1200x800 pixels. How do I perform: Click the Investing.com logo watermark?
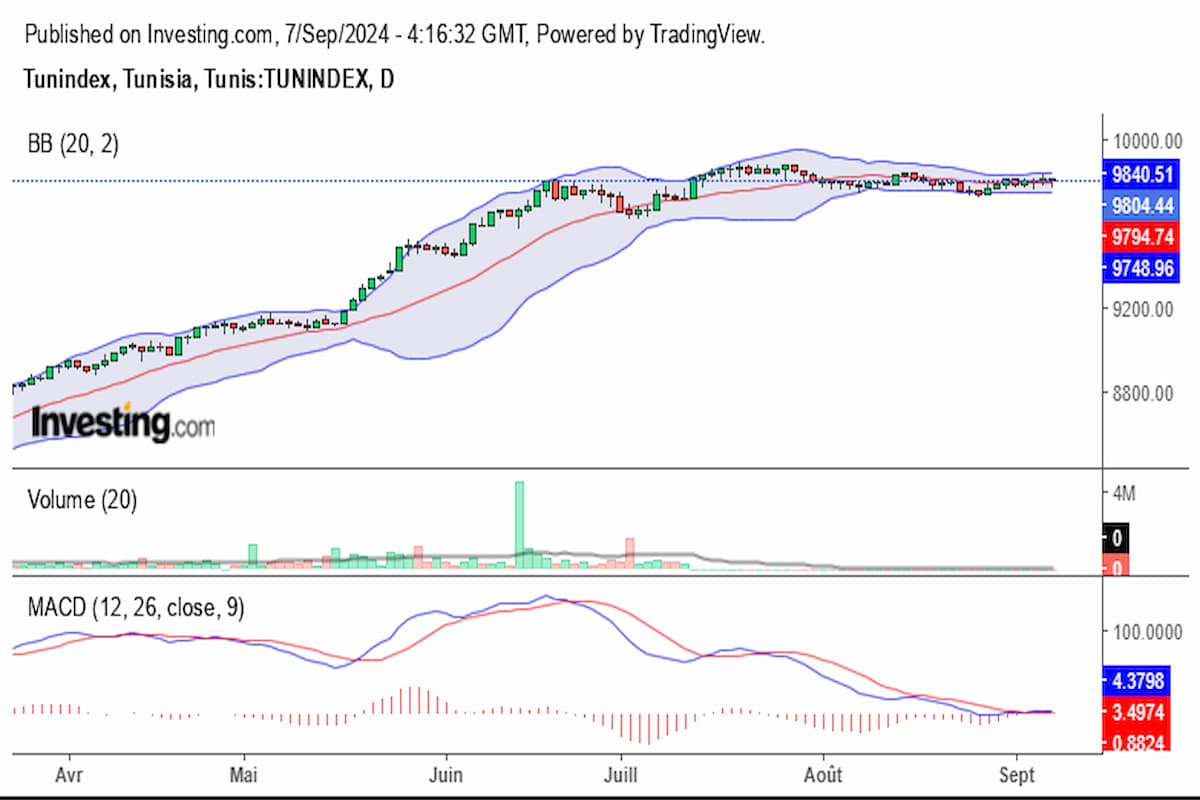click(123, 423)
